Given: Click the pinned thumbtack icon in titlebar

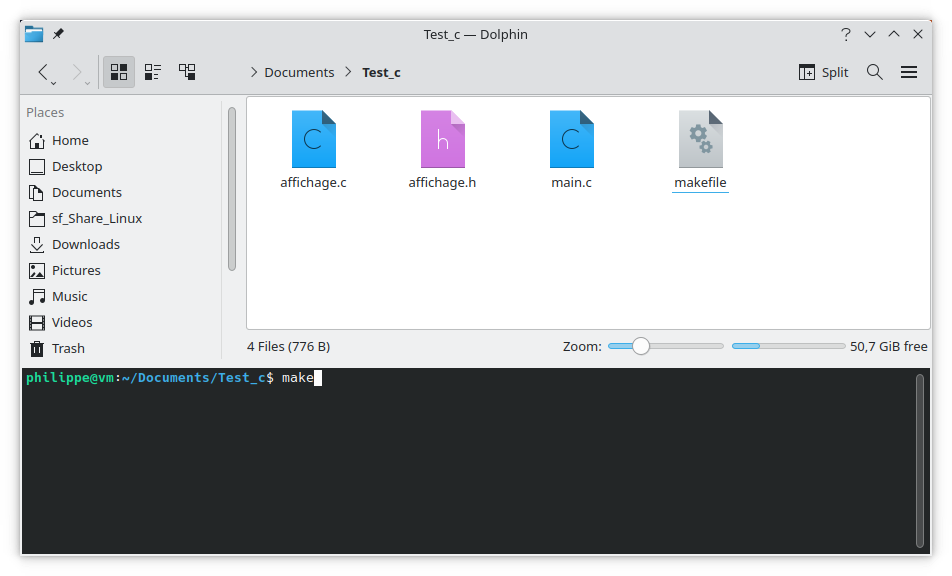Looking at the screenshot, I should point(57,33).
